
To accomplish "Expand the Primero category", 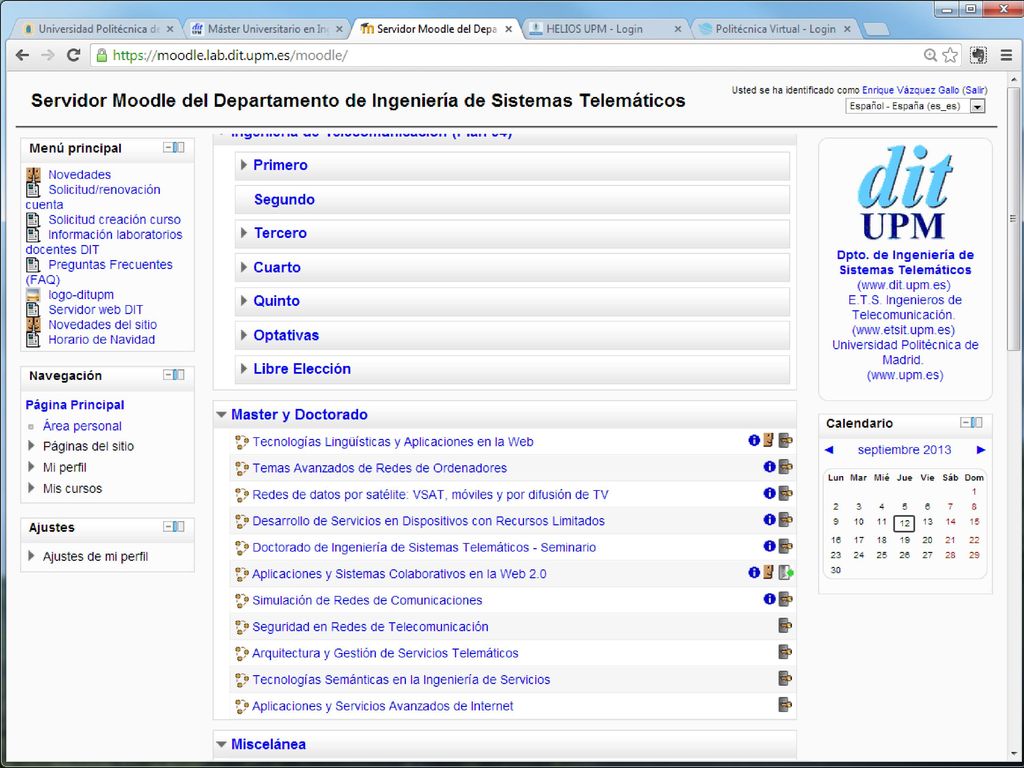I will click(244, 165).
